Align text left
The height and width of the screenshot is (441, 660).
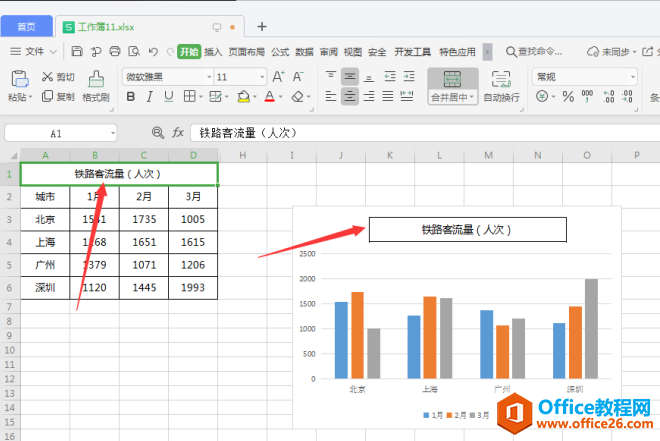[x=331, y=96]
